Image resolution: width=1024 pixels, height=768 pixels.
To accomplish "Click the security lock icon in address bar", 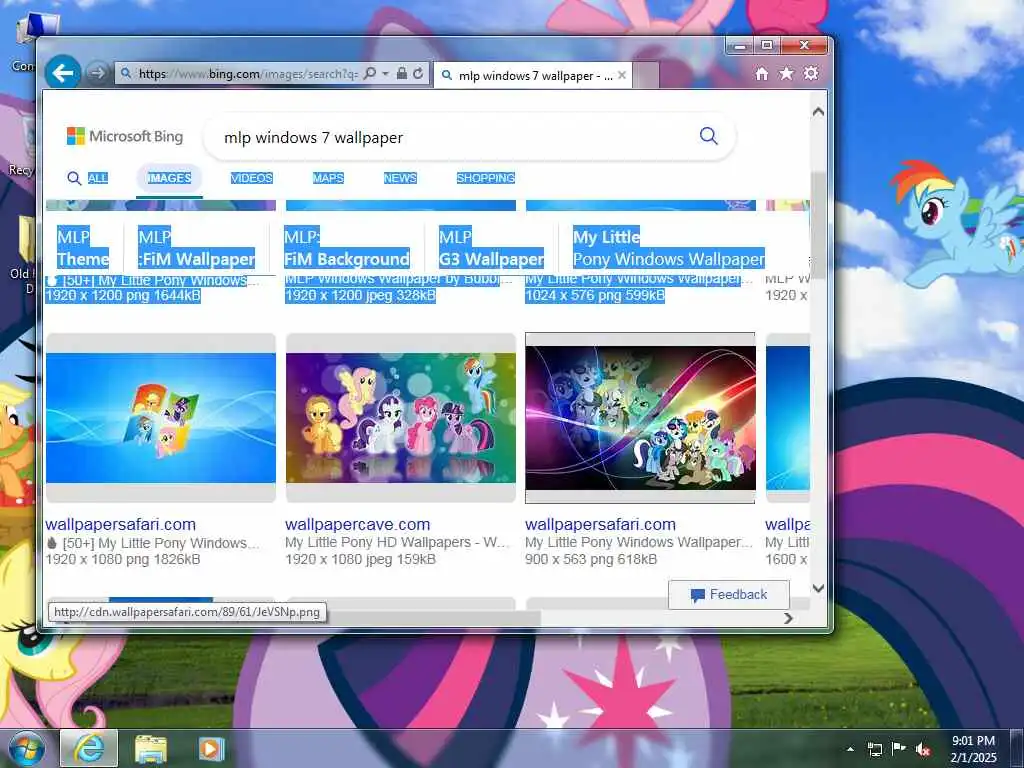I will pyautogui.click(x=402, y=74).
